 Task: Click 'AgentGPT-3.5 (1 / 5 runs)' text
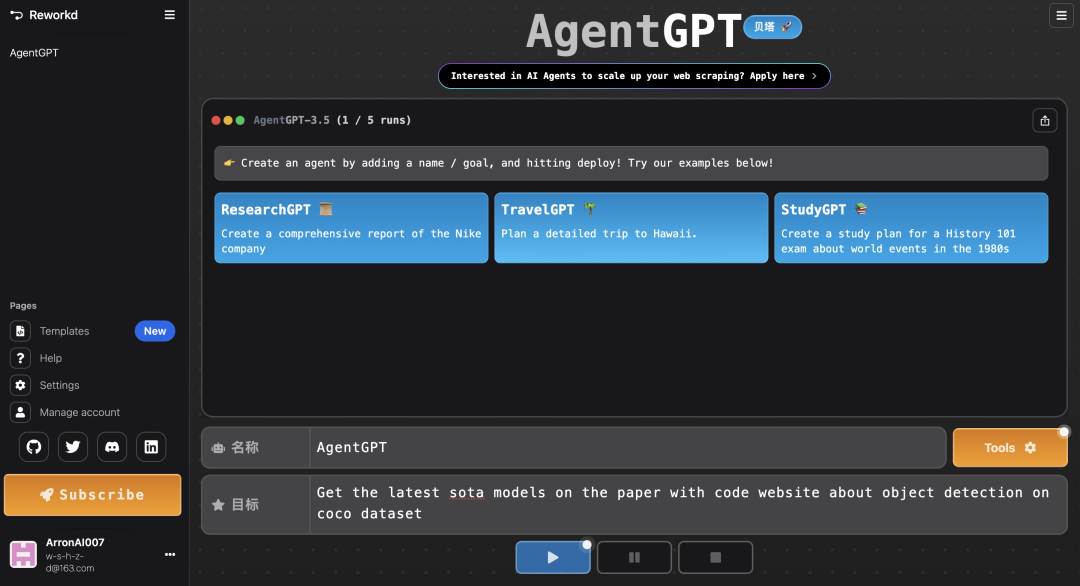pos(332,121)
